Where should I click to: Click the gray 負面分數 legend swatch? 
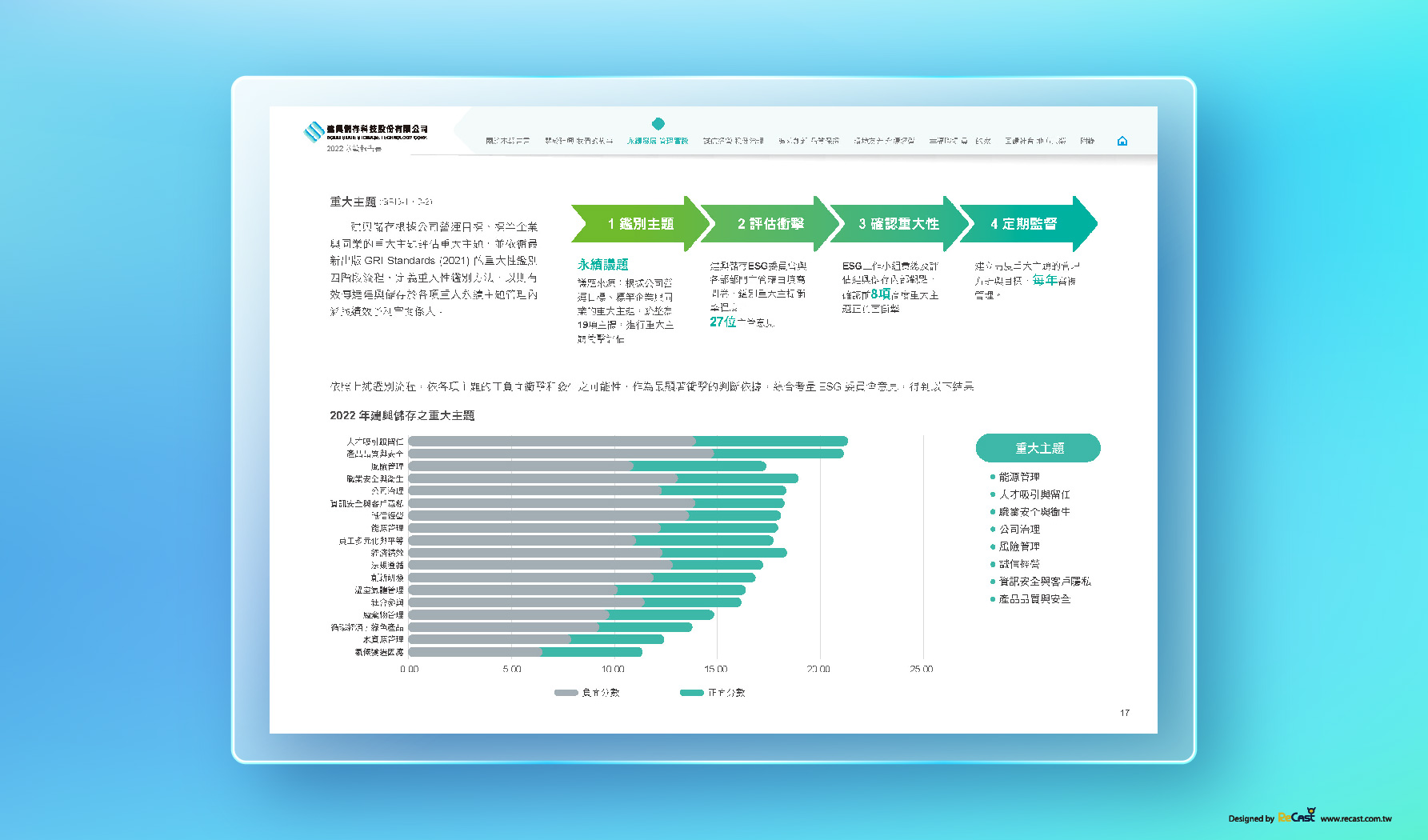point(566,693)
